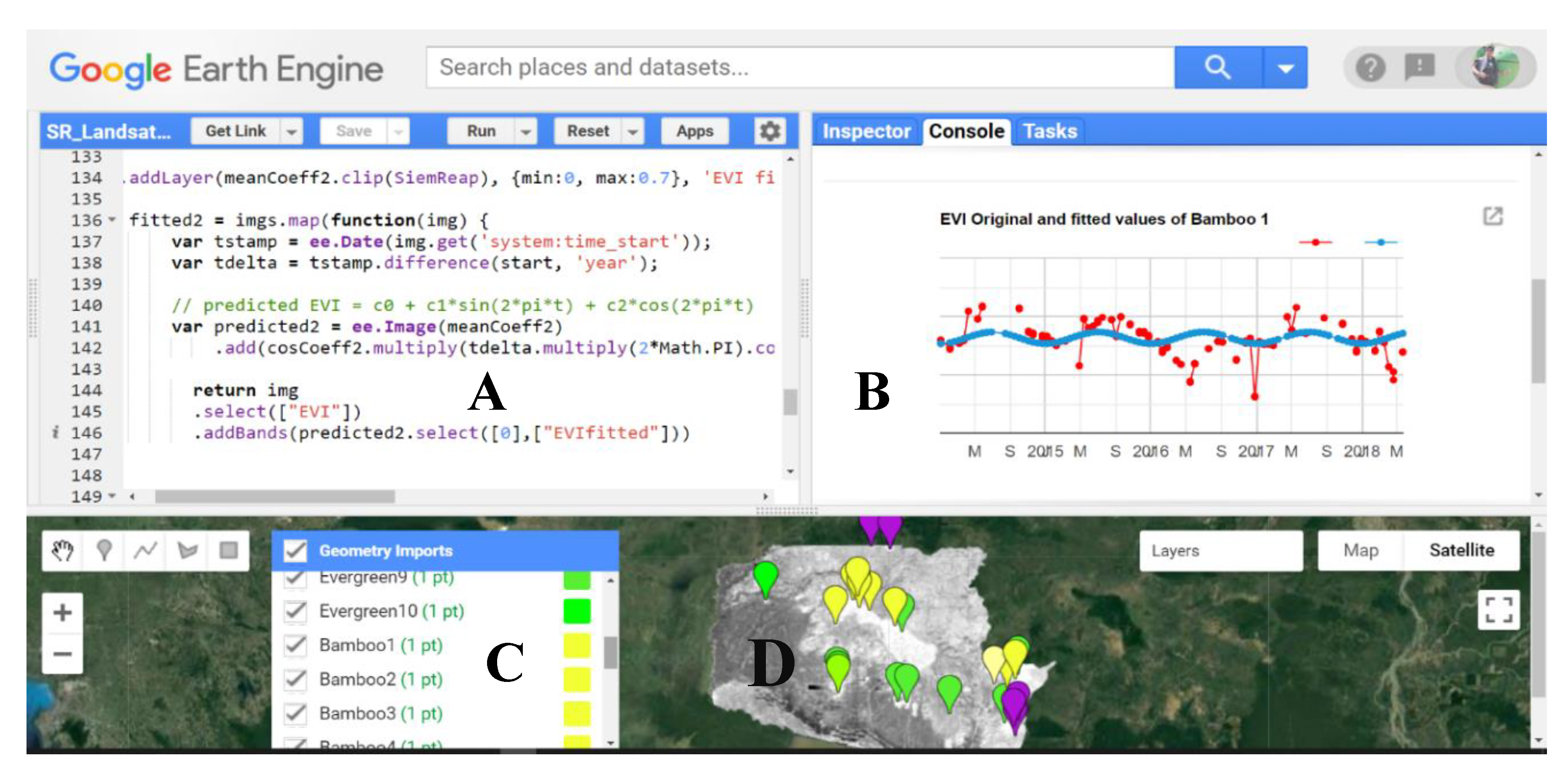This screenshot has height=777, width=1568.
Task: Open the Reset options dropdown arrow
Action: pyautogui.click(x=633, y=131)
